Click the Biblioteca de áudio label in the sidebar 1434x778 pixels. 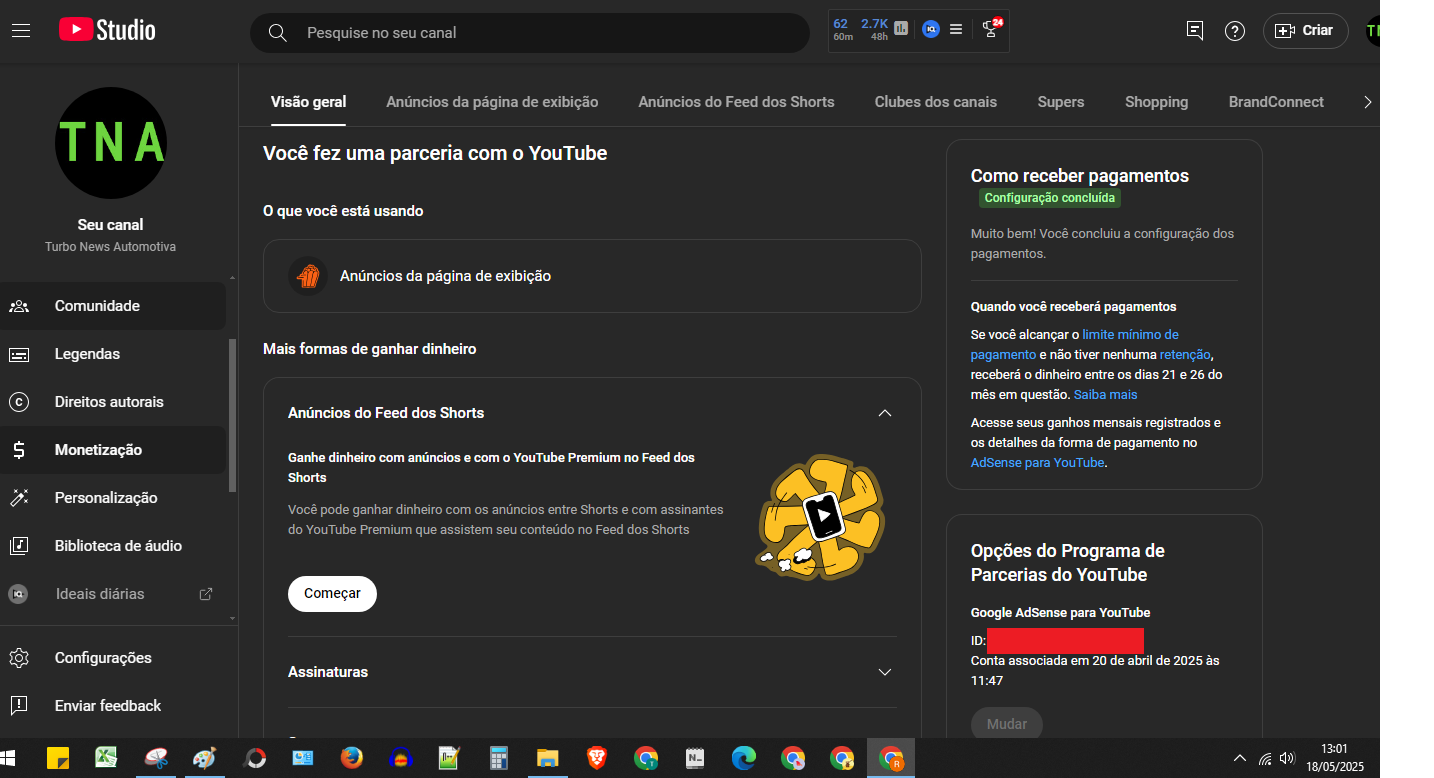pyautogui.click(x=118, y=546)
